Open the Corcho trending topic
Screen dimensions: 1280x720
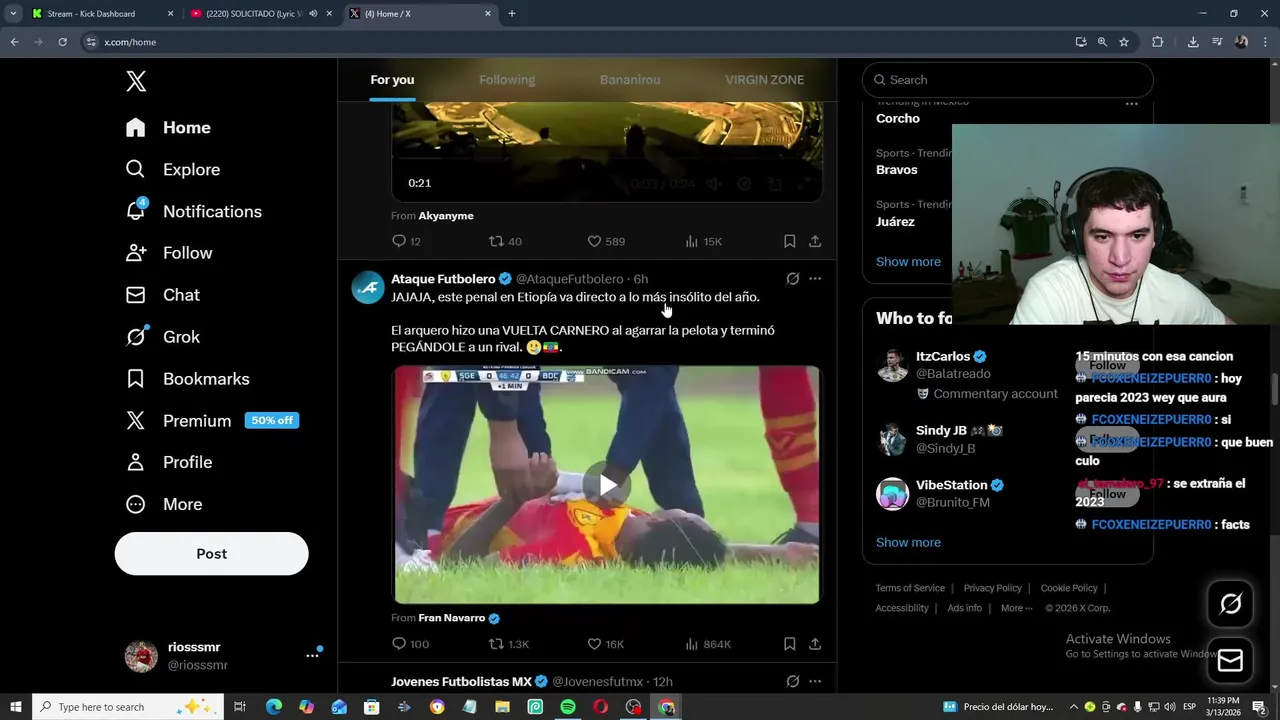click(x=898, y=118)
